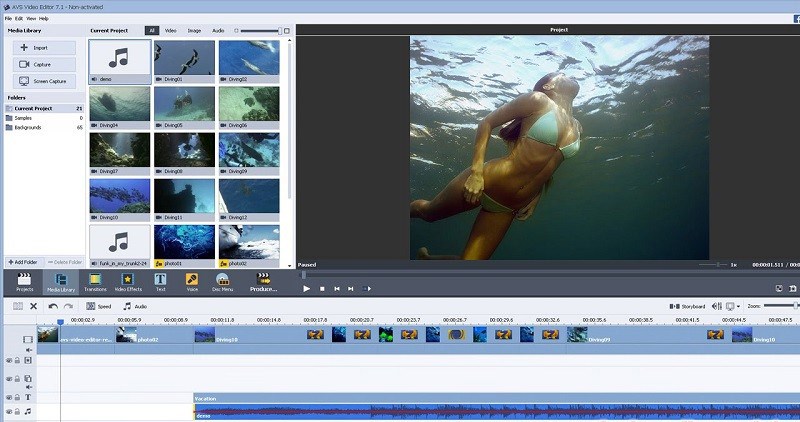The image size is (800, 422).
Task: Open the Media Library section
Action: click(61, 282)
